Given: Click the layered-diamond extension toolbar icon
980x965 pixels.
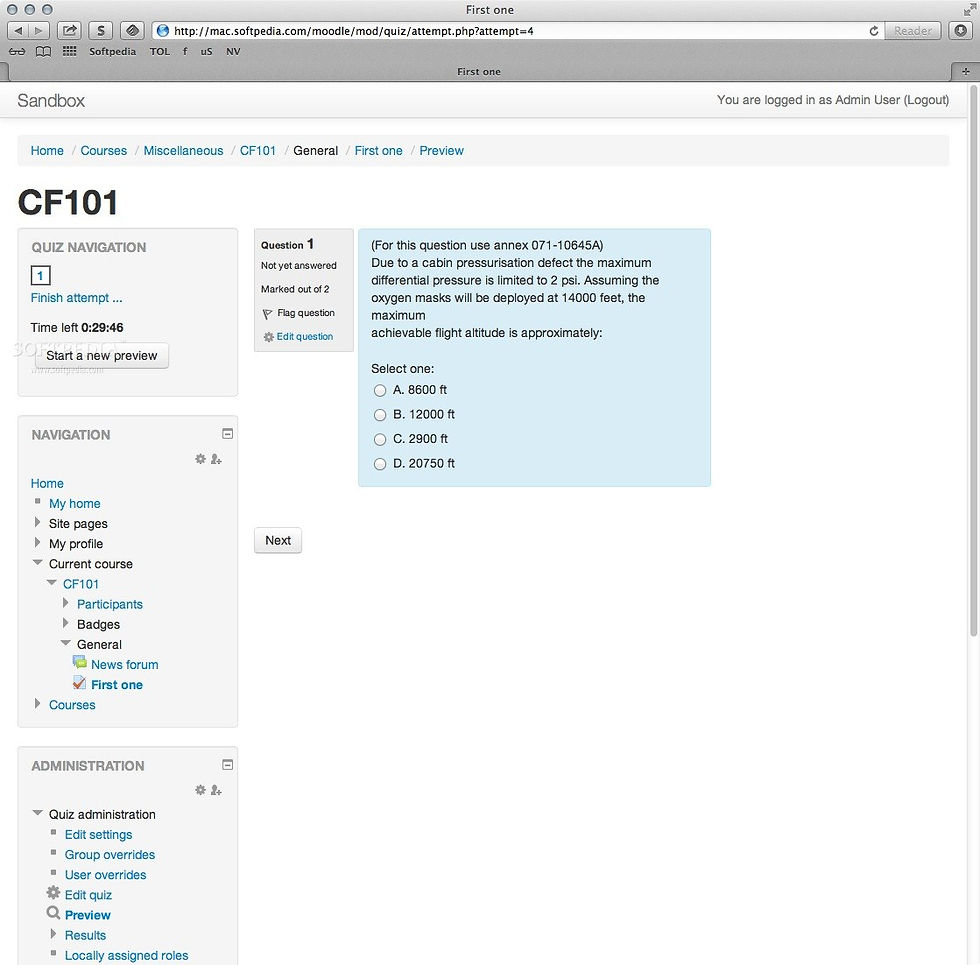Looking at the screenshot, I should 131,31.
